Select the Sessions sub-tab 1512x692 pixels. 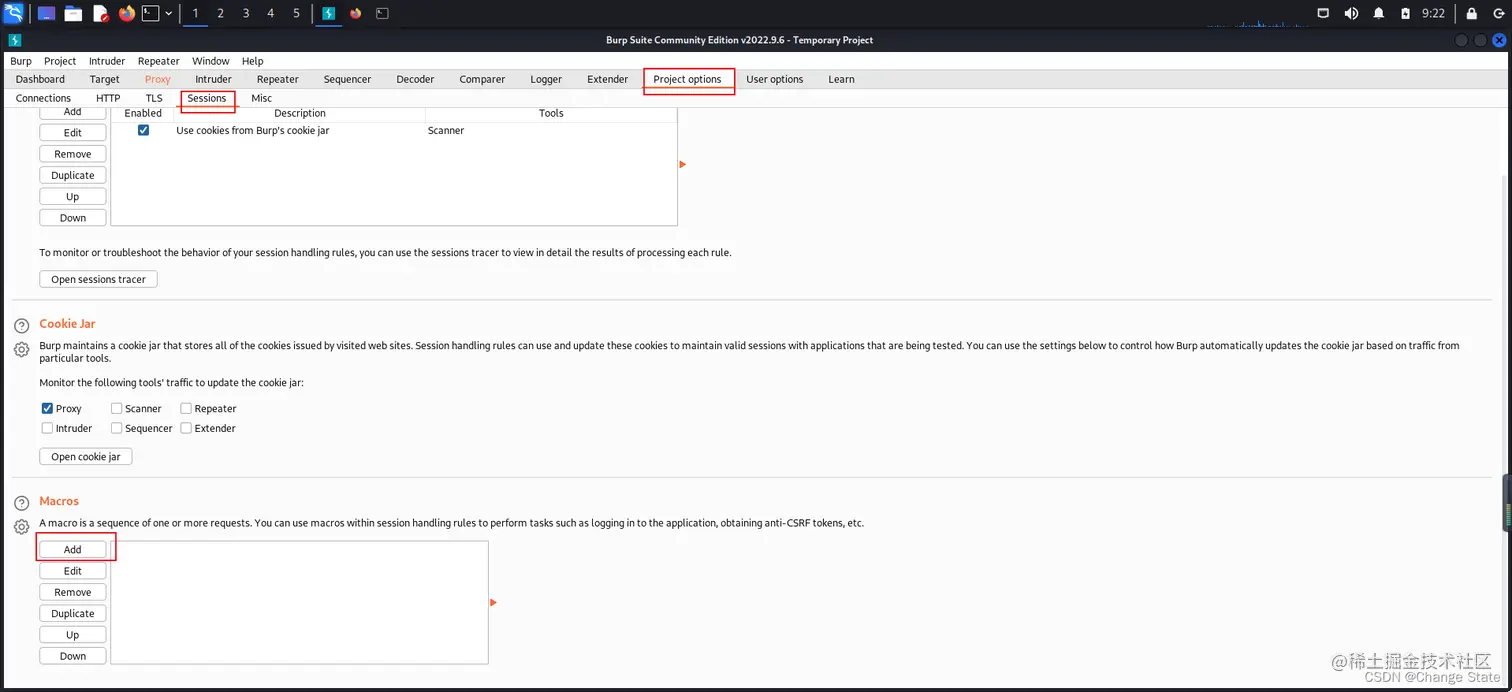coord(207,98)
